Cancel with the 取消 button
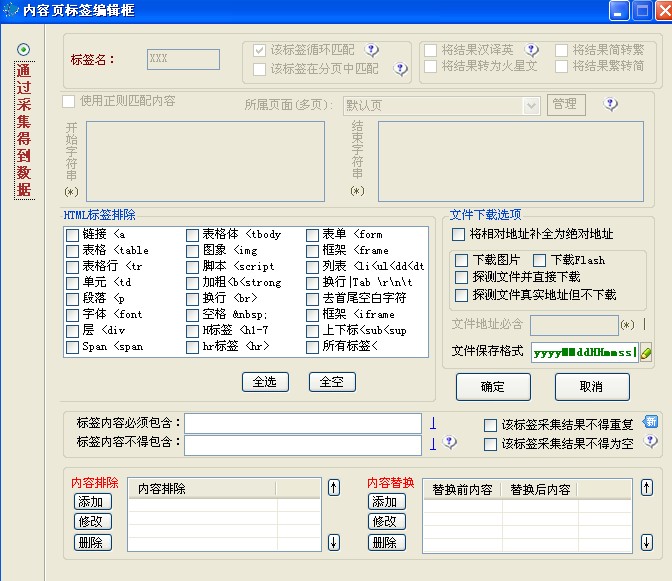Screen dimensions: 672x581 [x=592, y=387]
